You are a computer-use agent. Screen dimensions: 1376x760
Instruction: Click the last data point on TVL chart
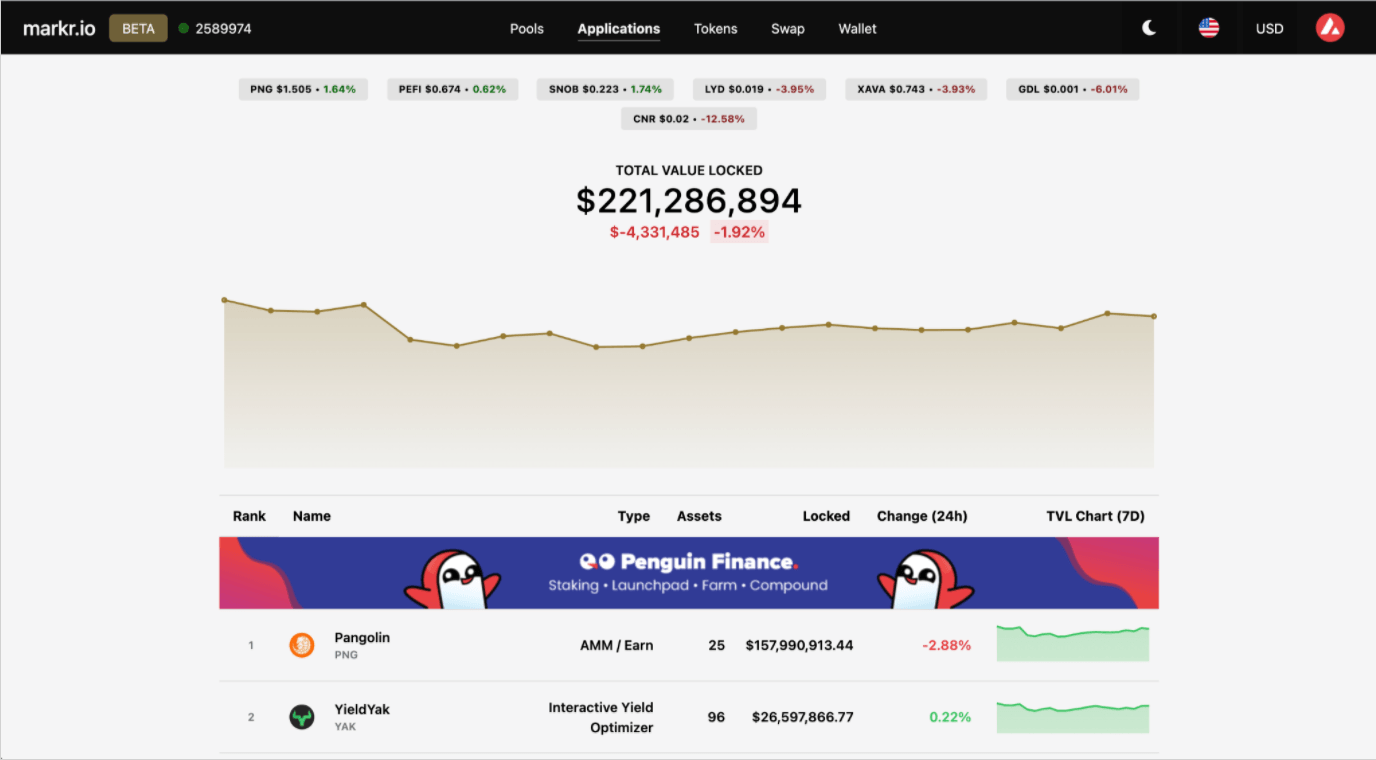[1154, 316]
